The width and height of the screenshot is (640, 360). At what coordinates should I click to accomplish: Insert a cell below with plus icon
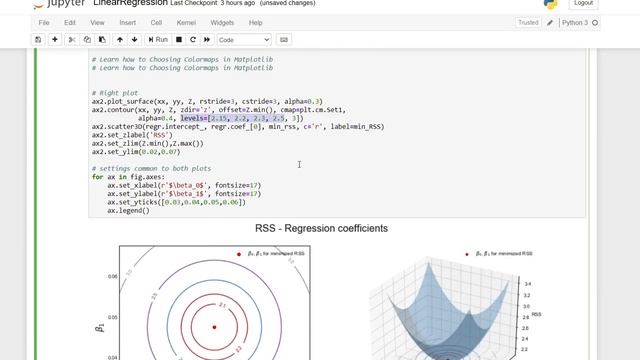tap(55, 40)
